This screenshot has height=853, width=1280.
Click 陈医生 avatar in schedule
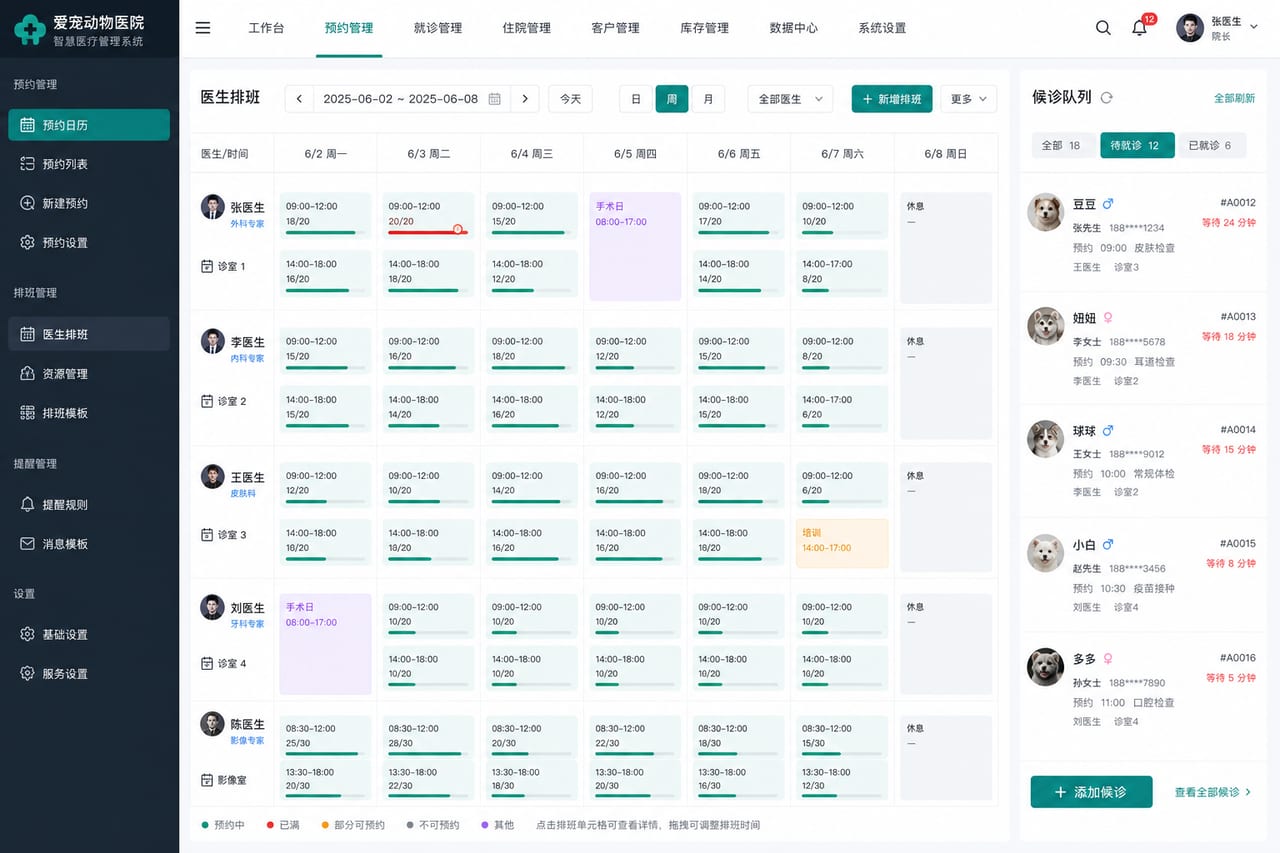tap(212, 724)
